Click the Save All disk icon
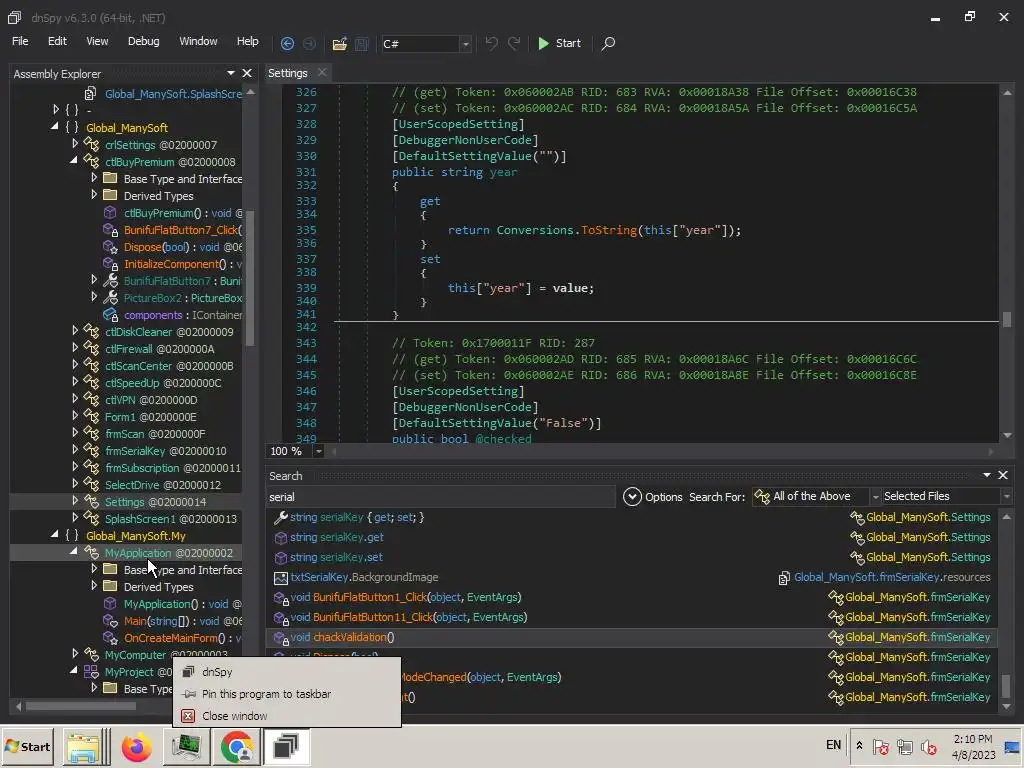1024x768 pixels. click(x=361, y=44)
